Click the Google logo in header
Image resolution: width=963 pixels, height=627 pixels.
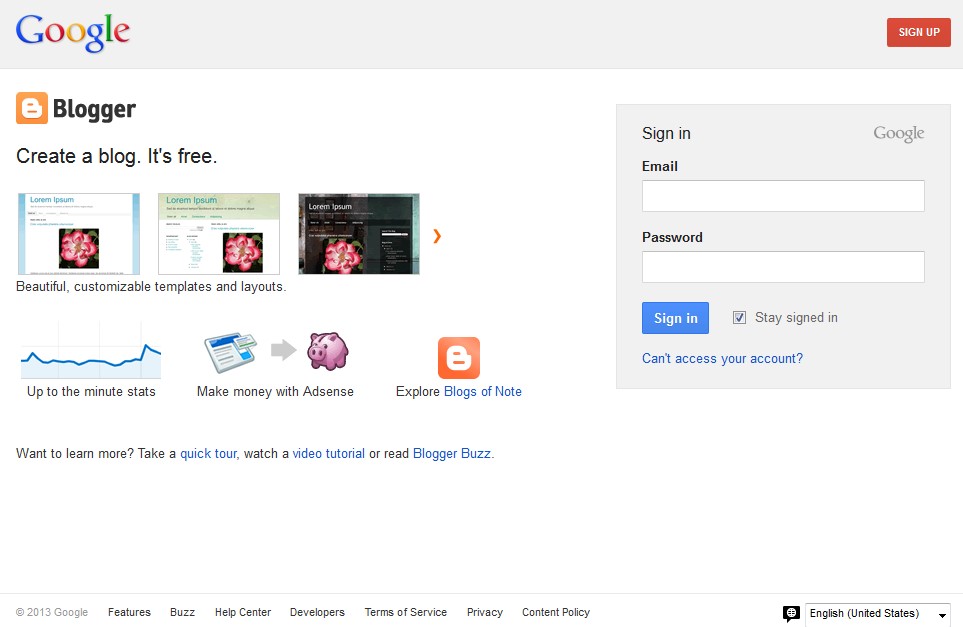73,32
